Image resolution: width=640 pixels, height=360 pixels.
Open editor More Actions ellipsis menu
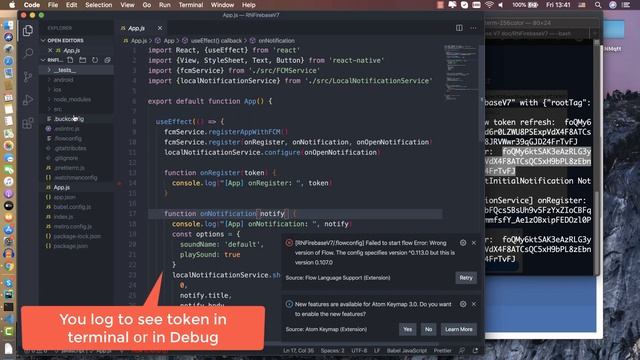click(473, 28)
